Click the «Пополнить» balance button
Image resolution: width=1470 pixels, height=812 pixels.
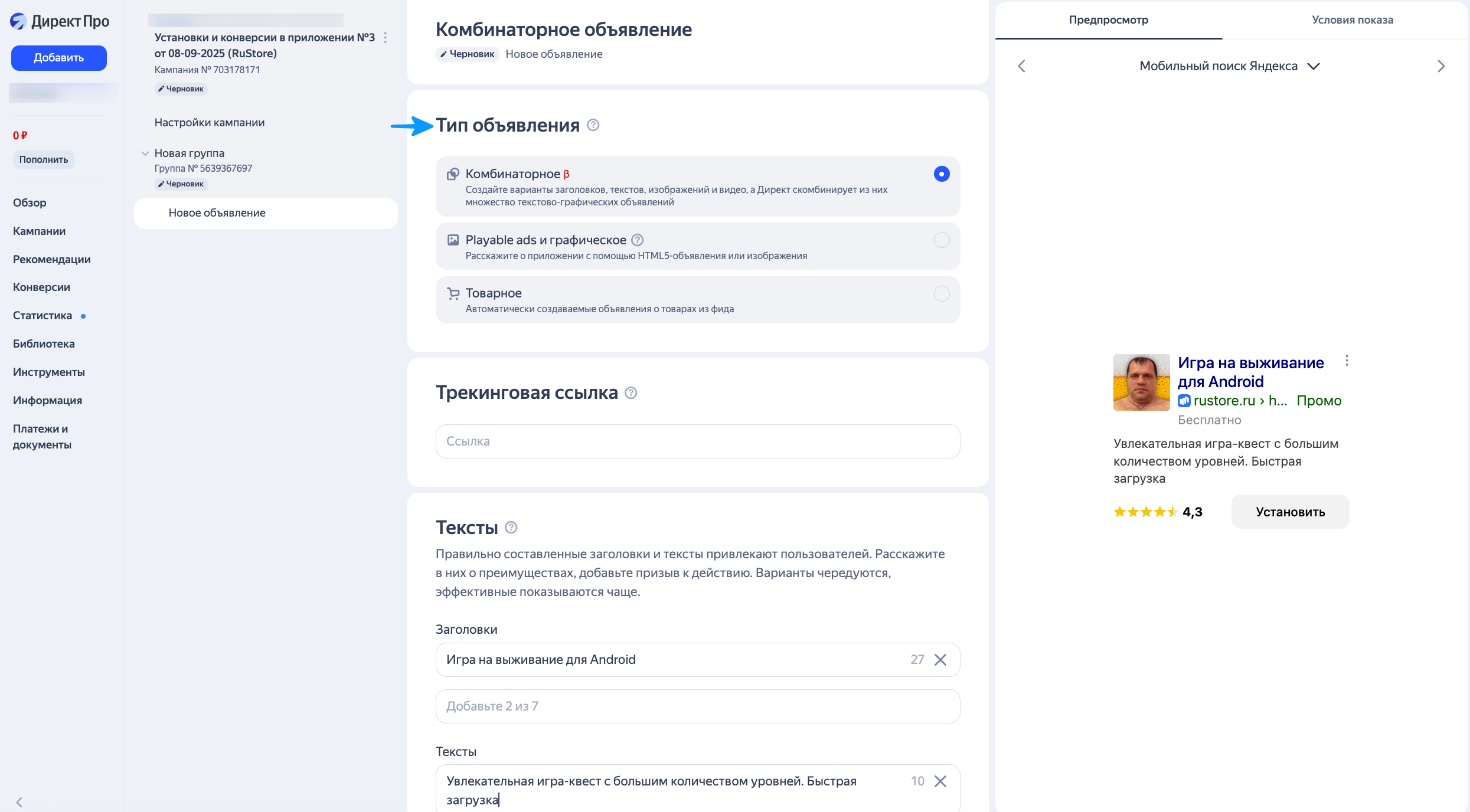tap(43, 159)
